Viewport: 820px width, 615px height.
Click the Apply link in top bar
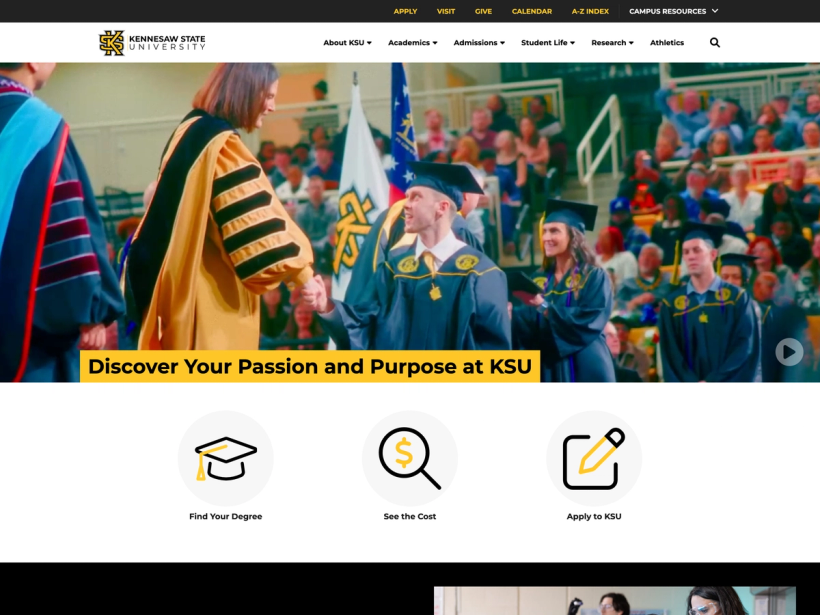pos(405,11)
